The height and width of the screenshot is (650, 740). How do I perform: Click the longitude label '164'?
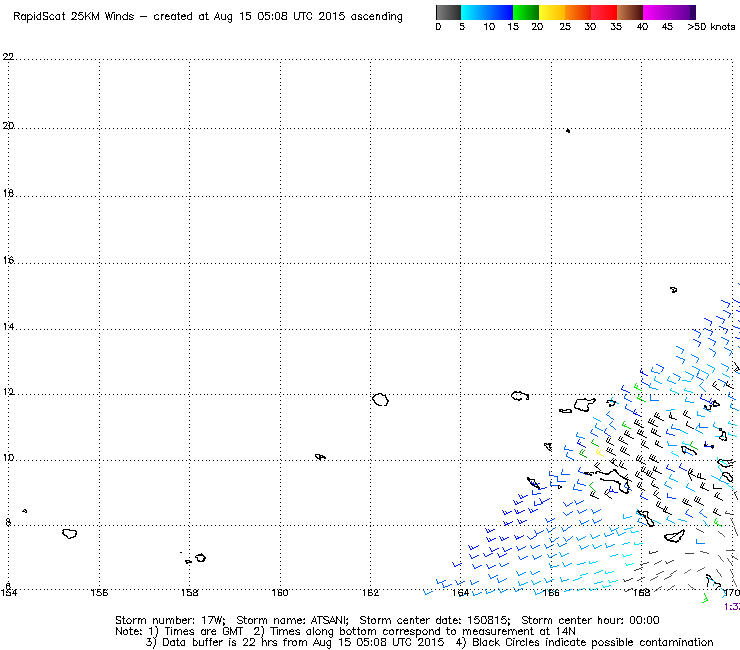[461, 592]
